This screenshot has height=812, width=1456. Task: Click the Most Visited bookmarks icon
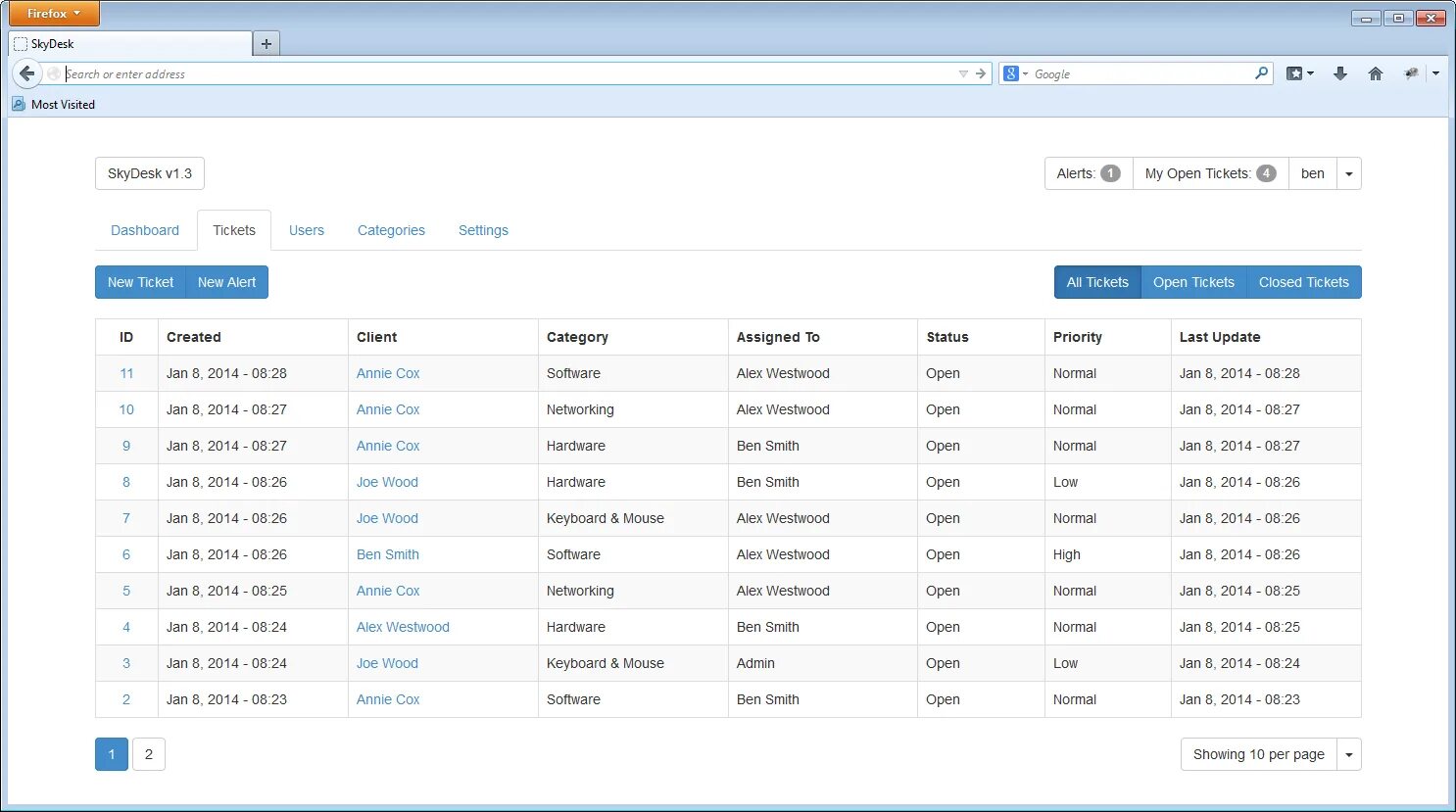pyautogui.click(x=19, y=104)
